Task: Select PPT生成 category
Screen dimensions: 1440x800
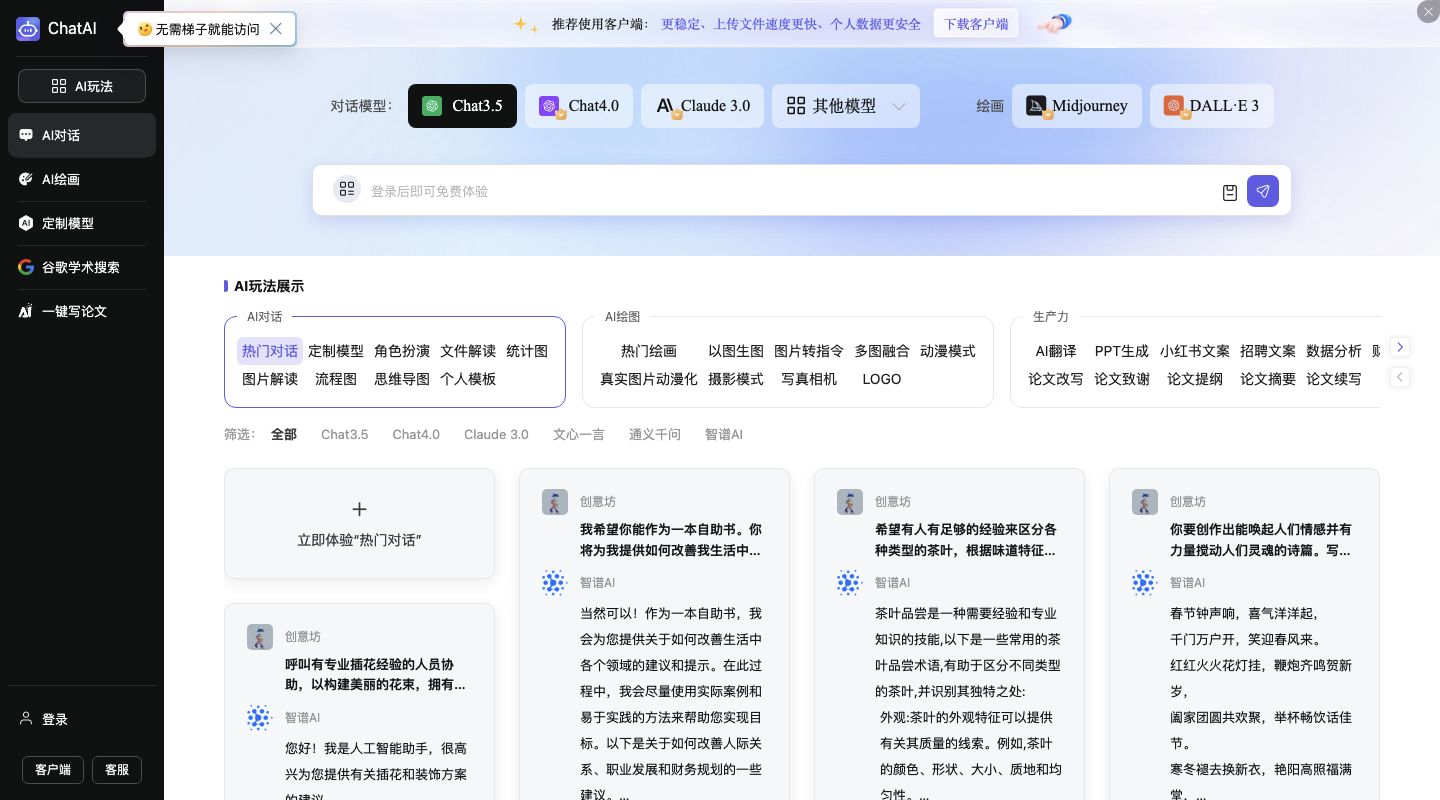Action: pos(1122,351)
